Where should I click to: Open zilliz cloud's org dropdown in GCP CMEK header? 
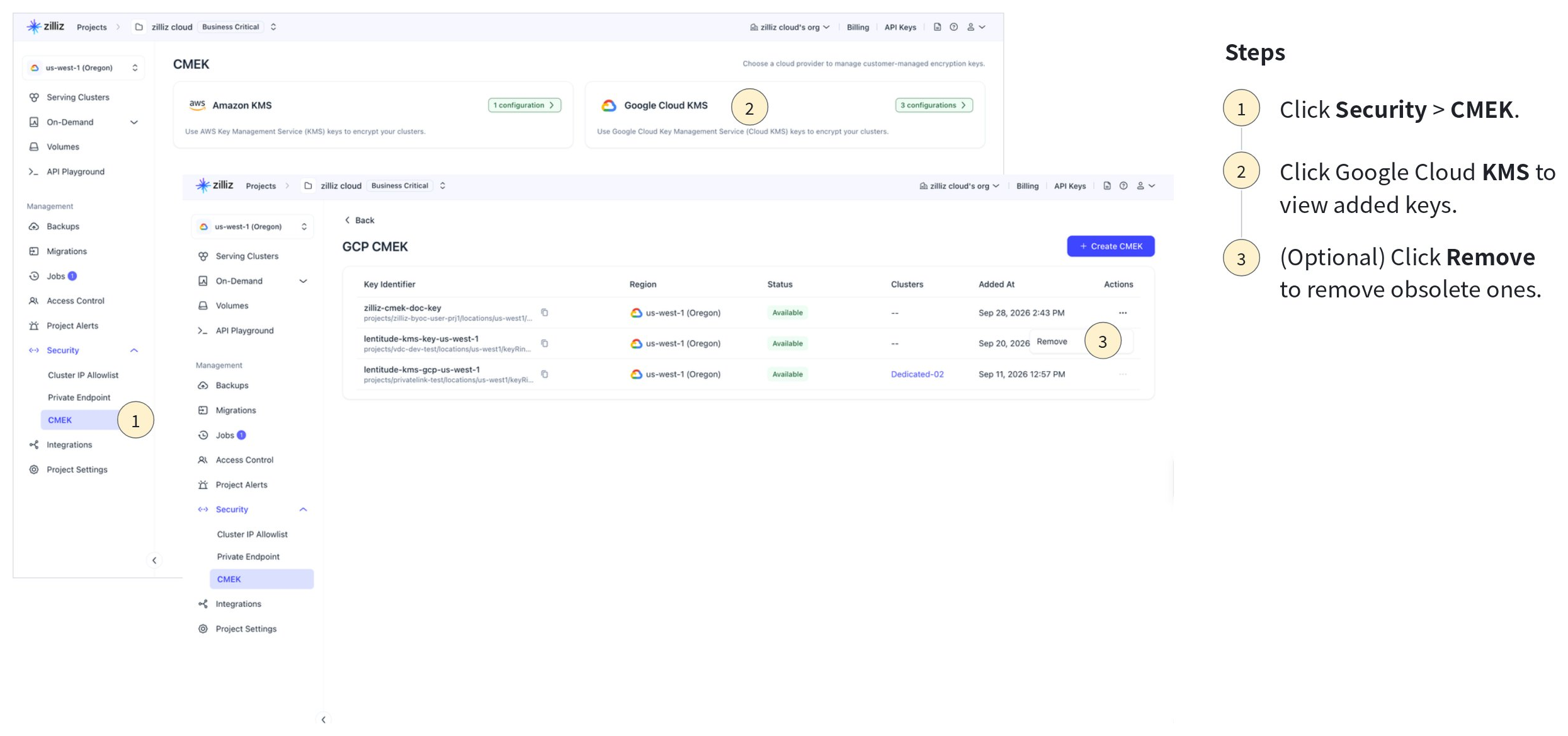(959, 186)
